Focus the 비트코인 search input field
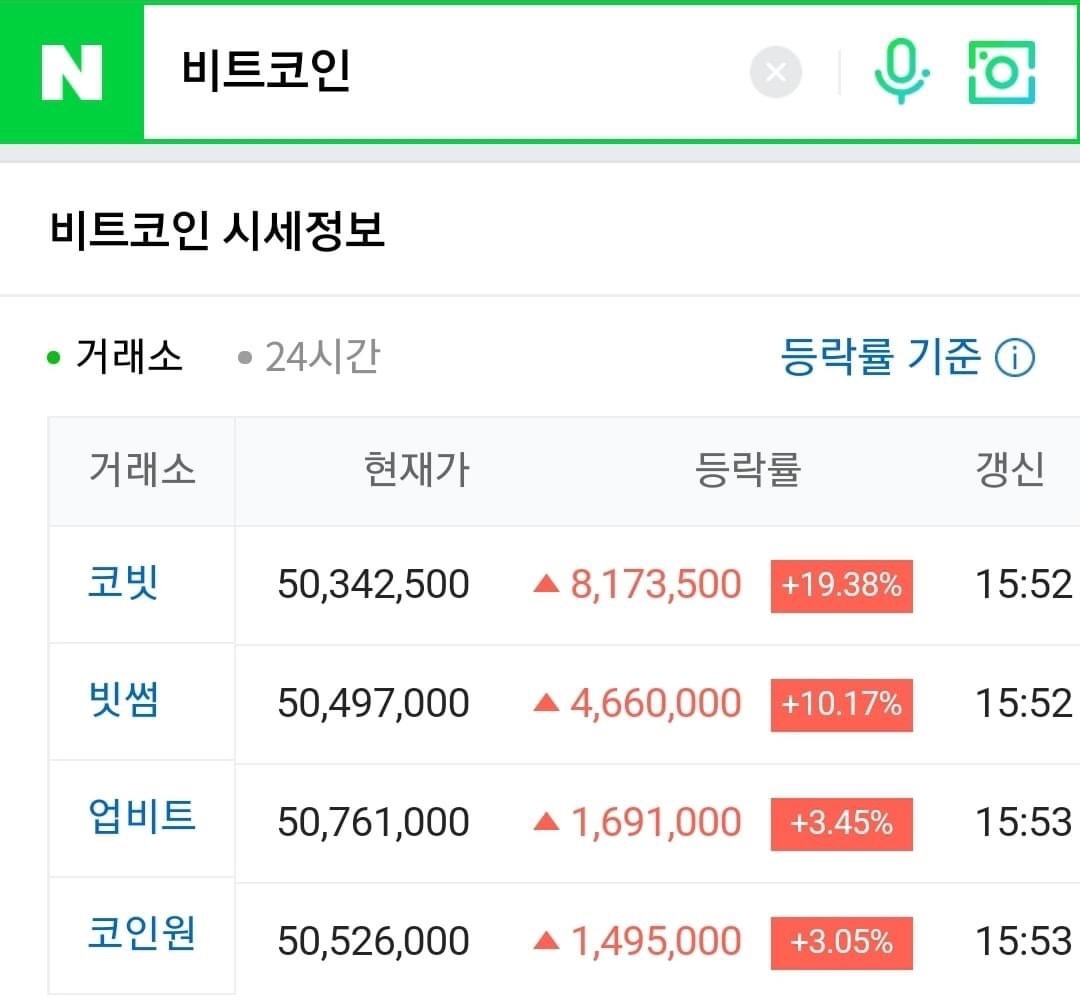This screenshot has height=1001, width=1080. click(441, 72)
